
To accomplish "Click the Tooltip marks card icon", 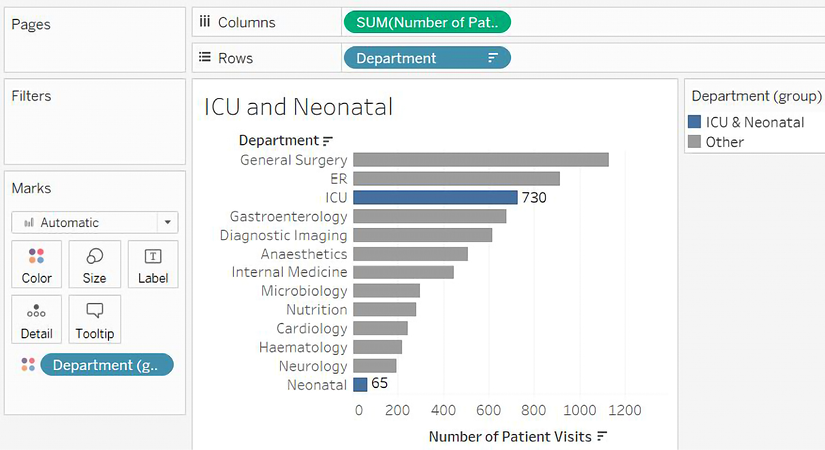I will [95, 319].
